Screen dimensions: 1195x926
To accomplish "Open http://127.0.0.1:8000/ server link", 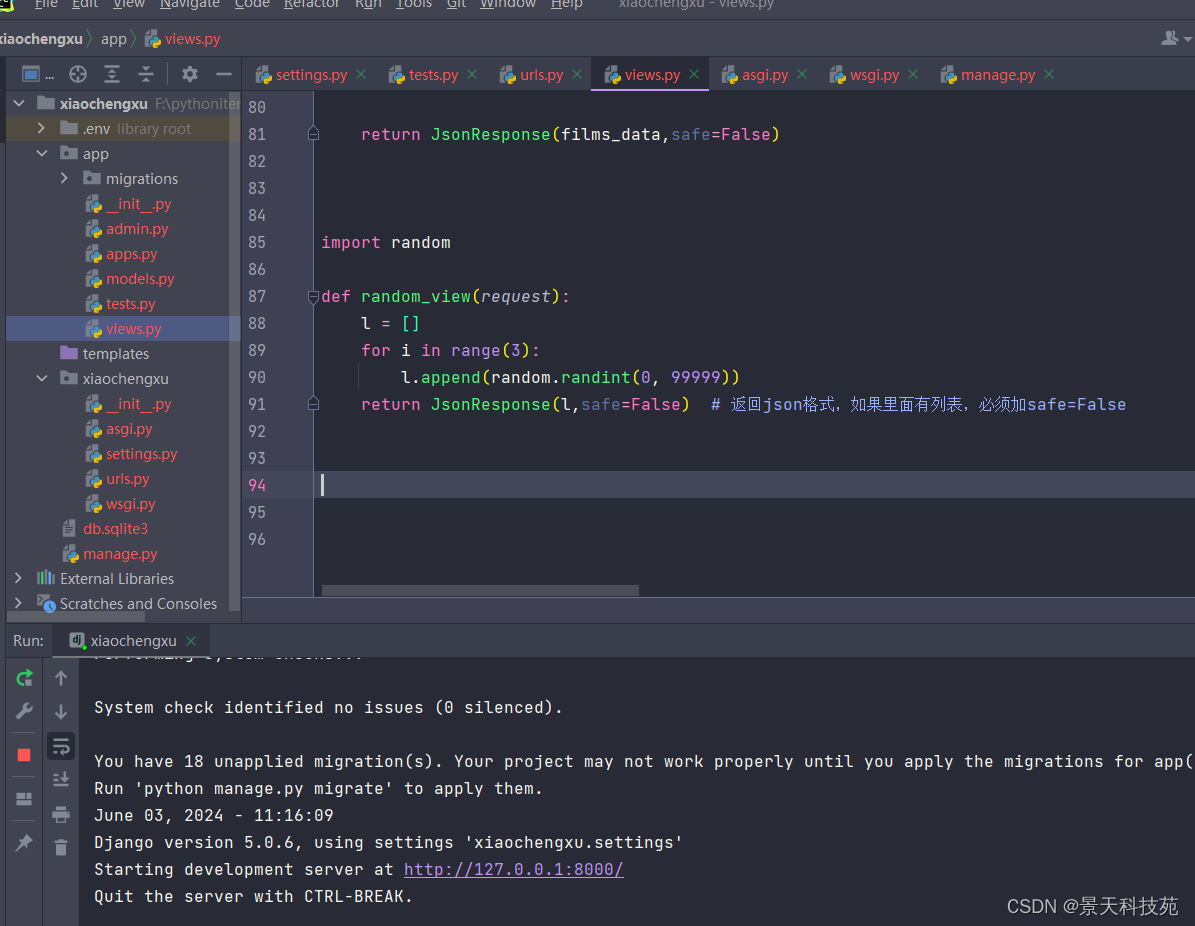I will pos(514,870).
